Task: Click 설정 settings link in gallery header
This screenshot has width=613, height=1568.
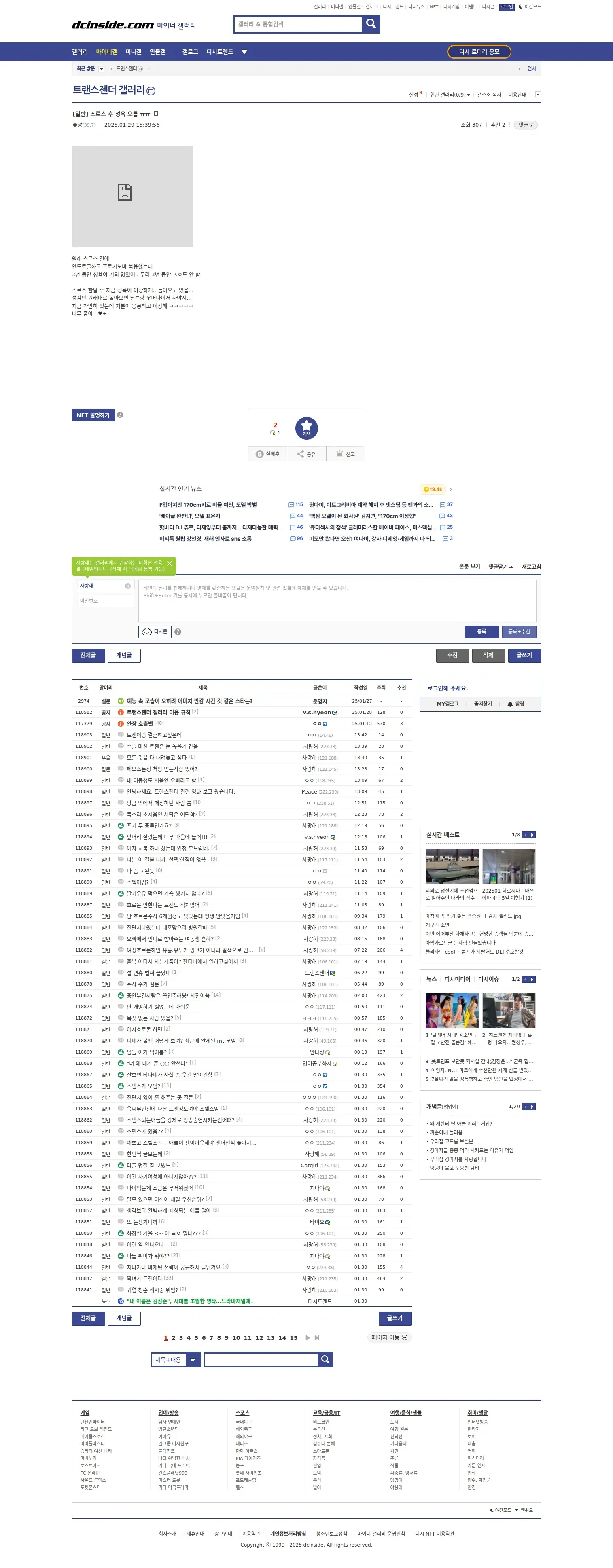Action: [x=415, y=95]
